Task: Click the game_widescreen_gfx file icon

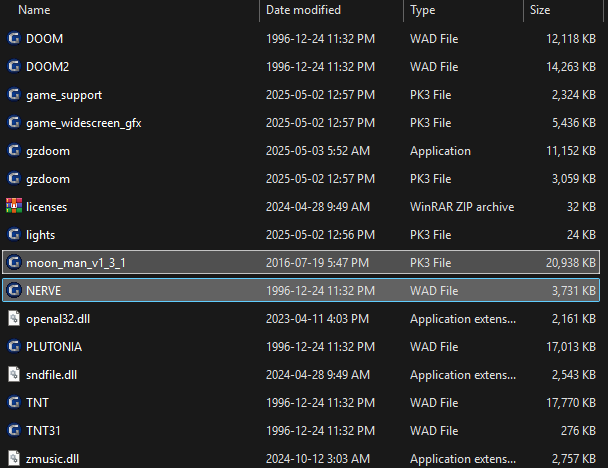Action: tap(14, 123)
